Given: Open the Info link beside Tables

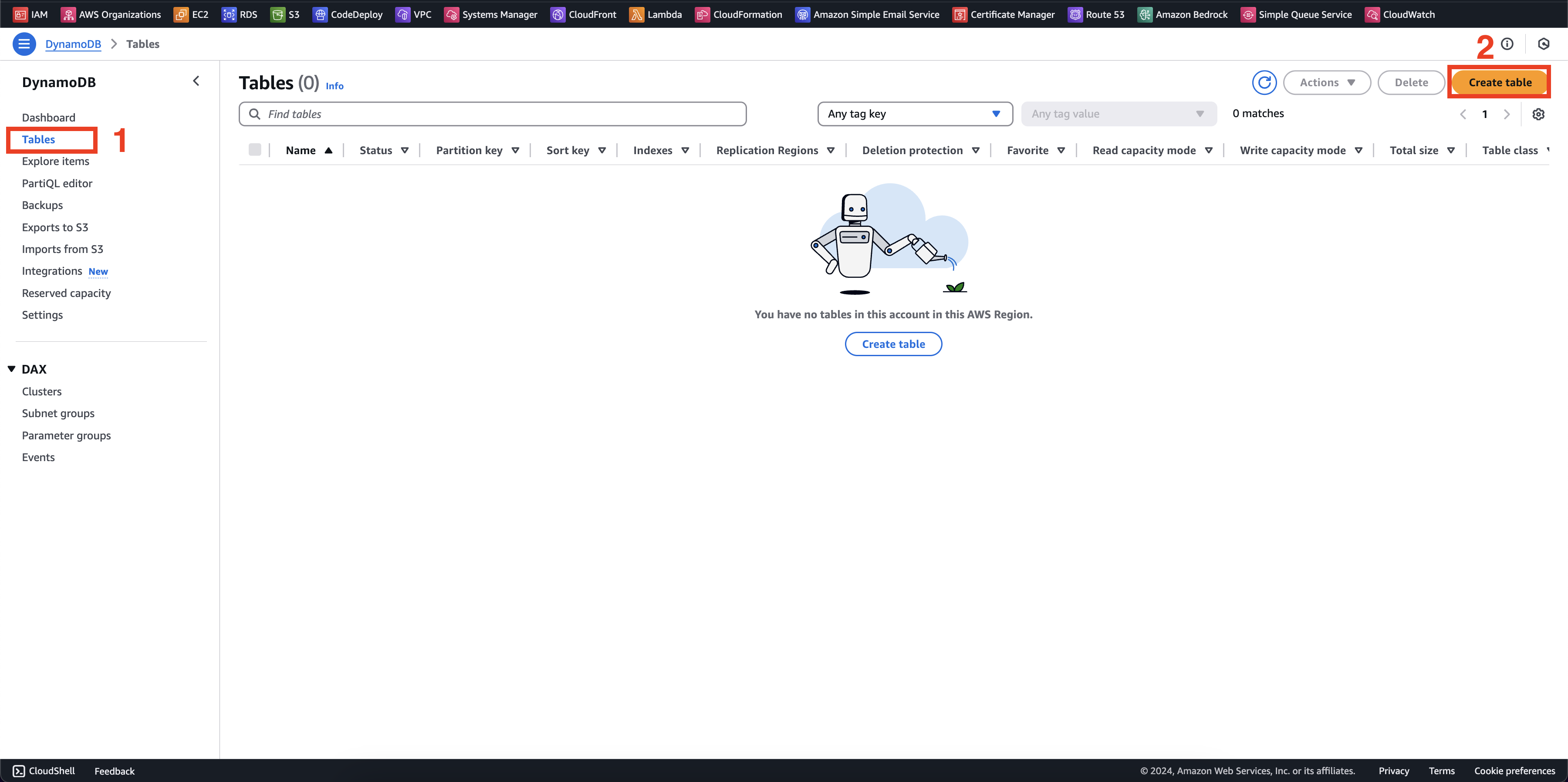Looking at the screenshot, I should [x=334, y=86].
